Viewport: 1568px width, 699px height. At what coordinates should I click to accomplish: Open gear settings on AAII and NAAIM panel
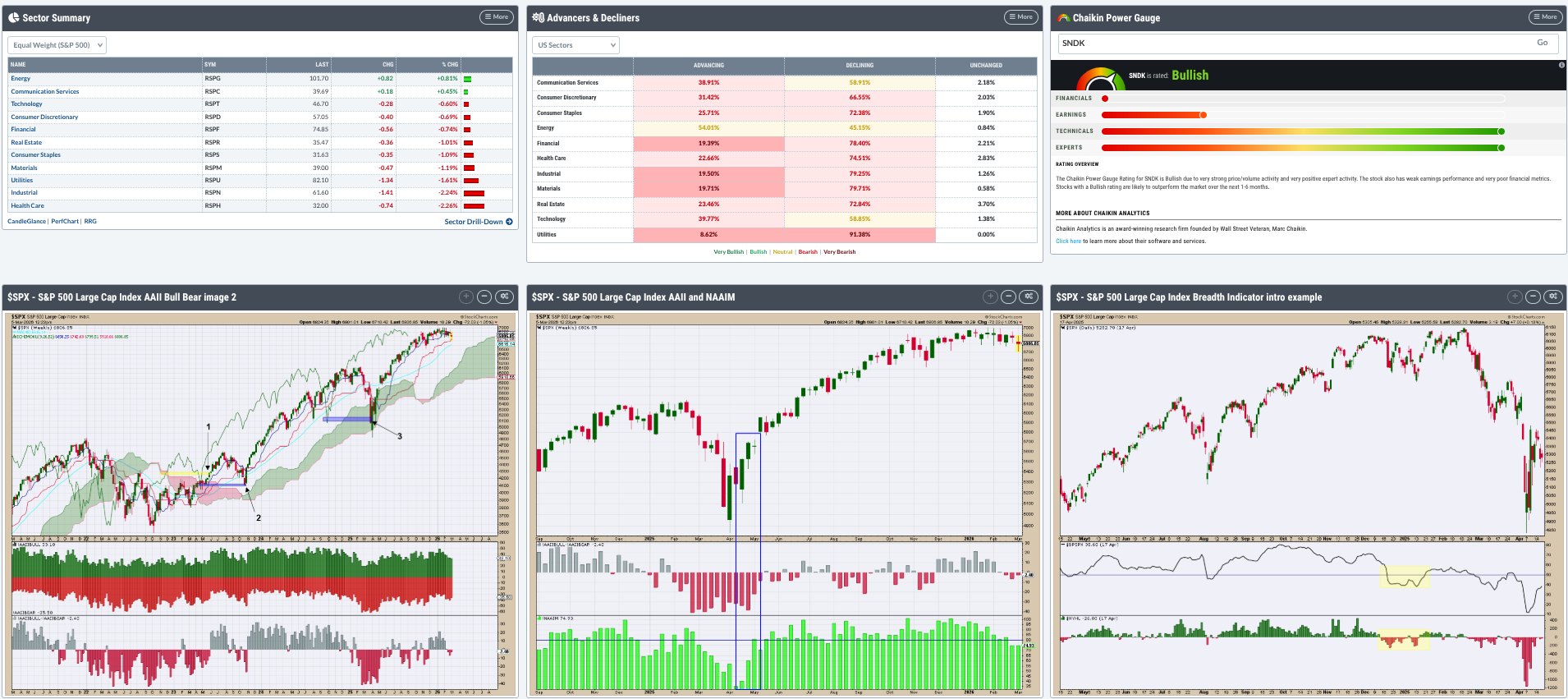[x=1029, y=297]
